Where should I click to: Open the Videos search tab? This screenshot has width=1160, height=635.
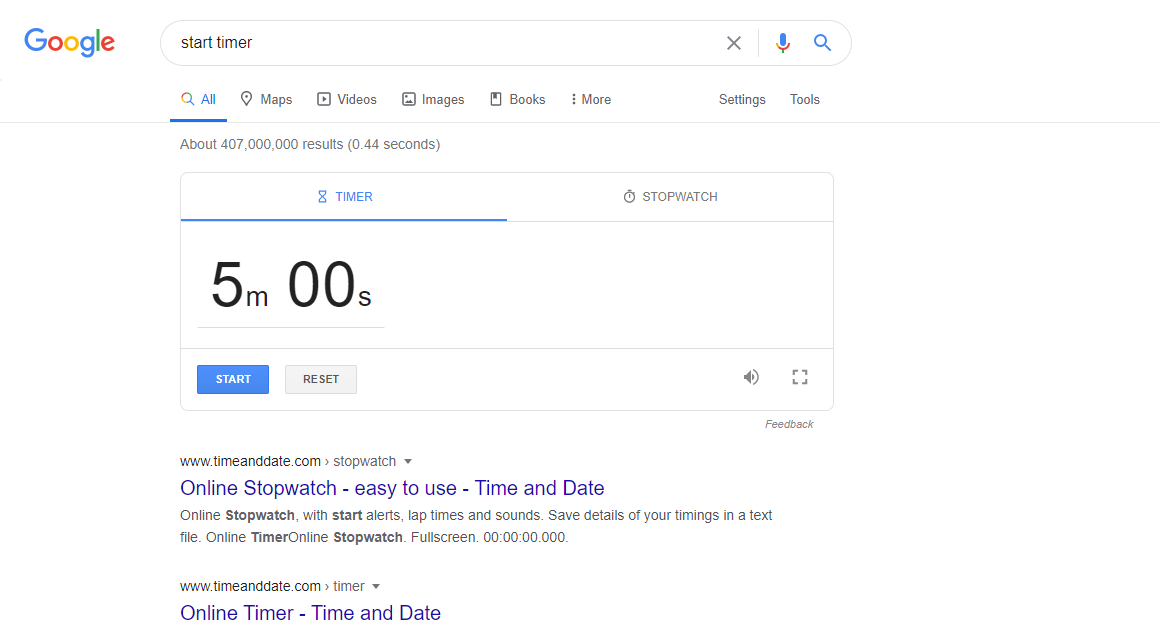point(347,99)
